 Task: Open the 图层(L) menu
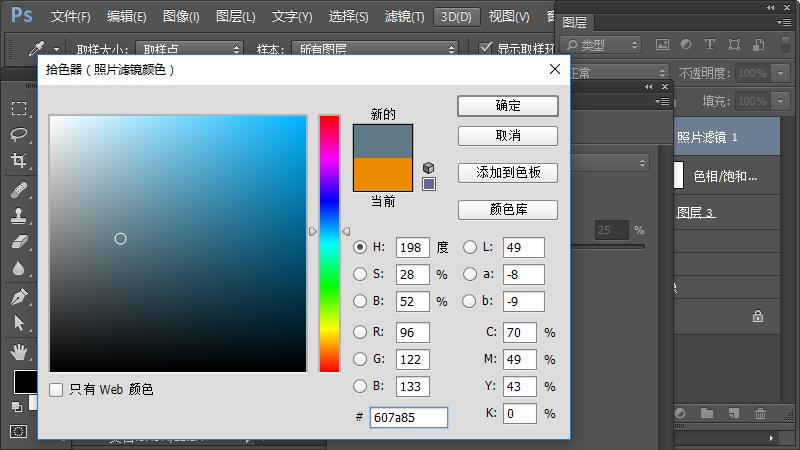pos(235,17)
